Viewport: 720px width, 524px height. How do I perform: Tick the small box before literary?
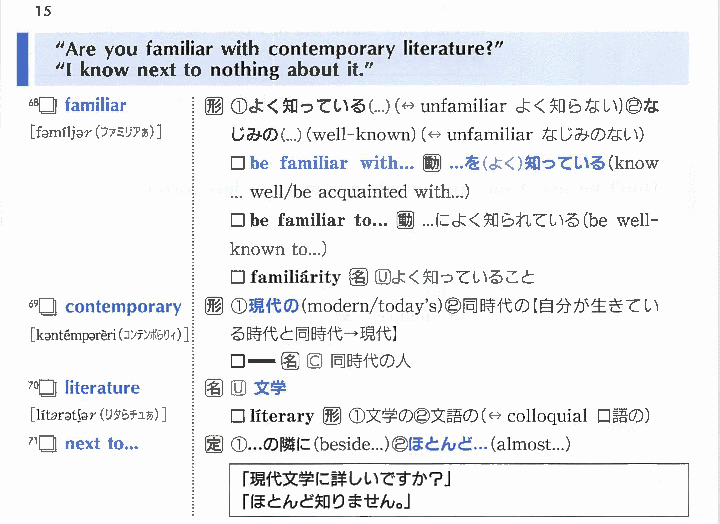pos(237,417)
